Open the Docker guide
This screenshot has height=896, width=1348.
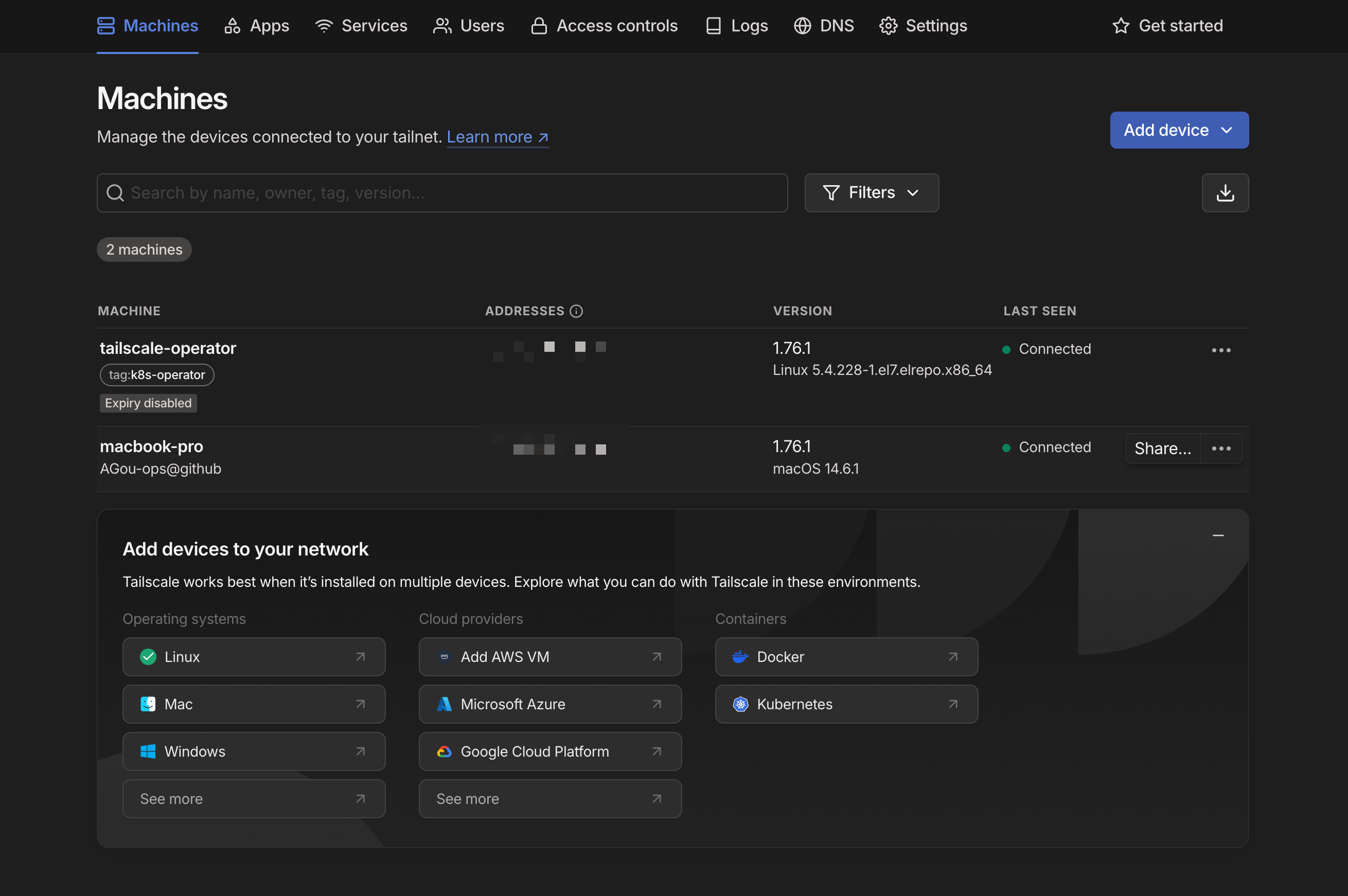click(x=846, y=657)
